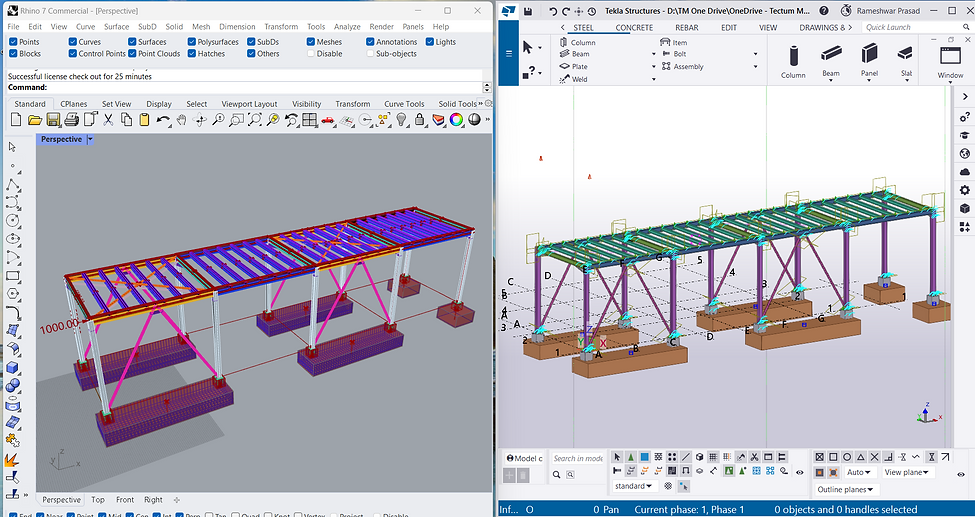Click the red car icon in Rhino toolbar
The width and height of the screenshot is (975, 517).
coord(328,119)
